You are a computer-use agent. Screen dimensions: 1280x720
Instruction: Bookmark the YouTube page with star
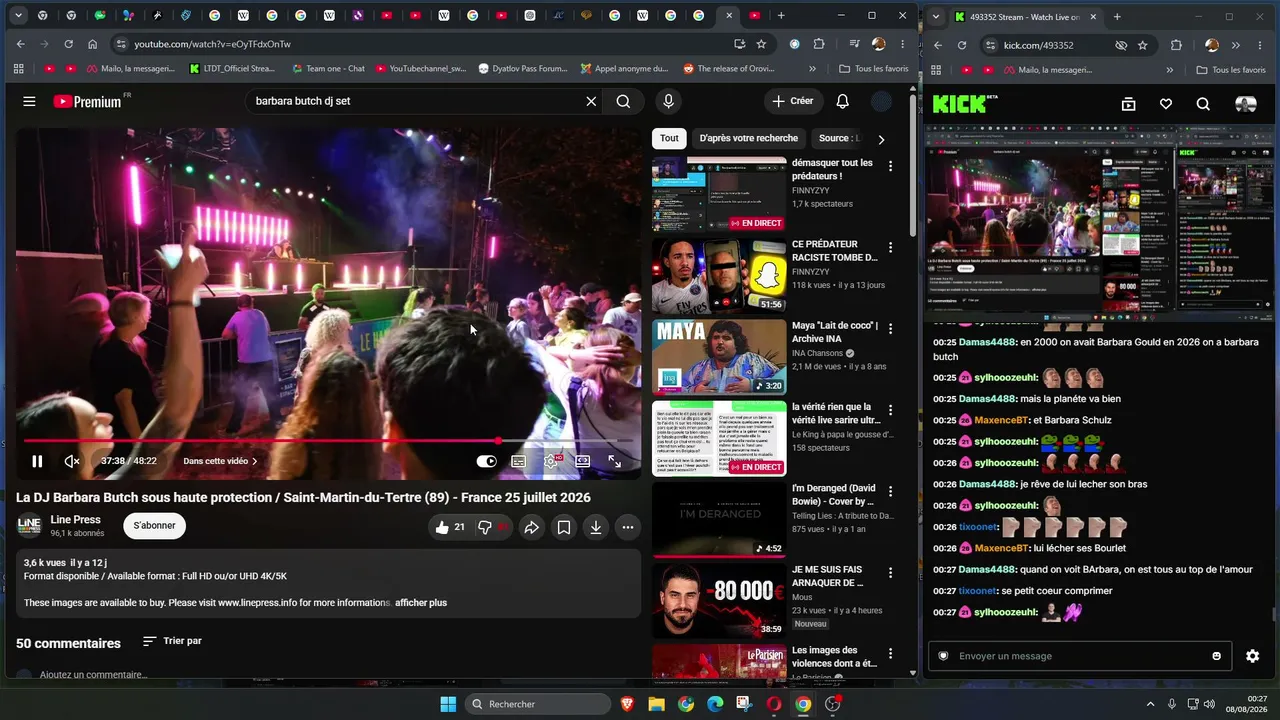tap(761, 44)
